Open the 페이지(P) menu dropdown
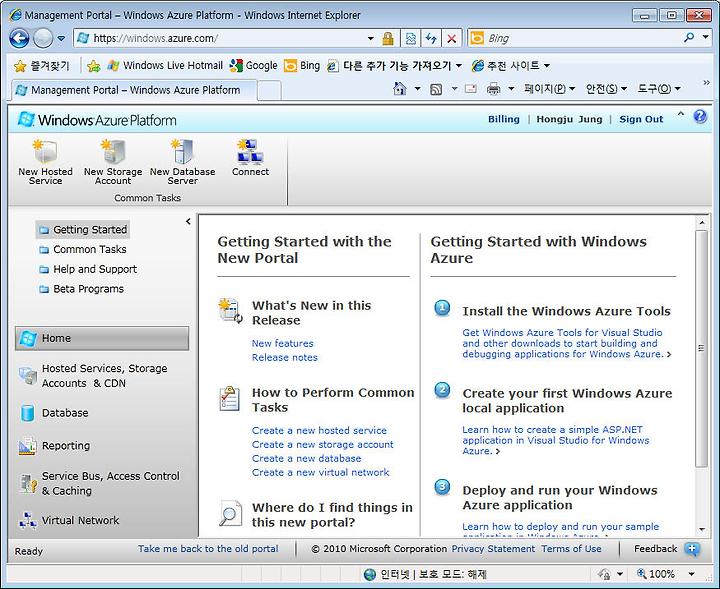The width and height of the screenshot is (720, 589). click(550, 89)
